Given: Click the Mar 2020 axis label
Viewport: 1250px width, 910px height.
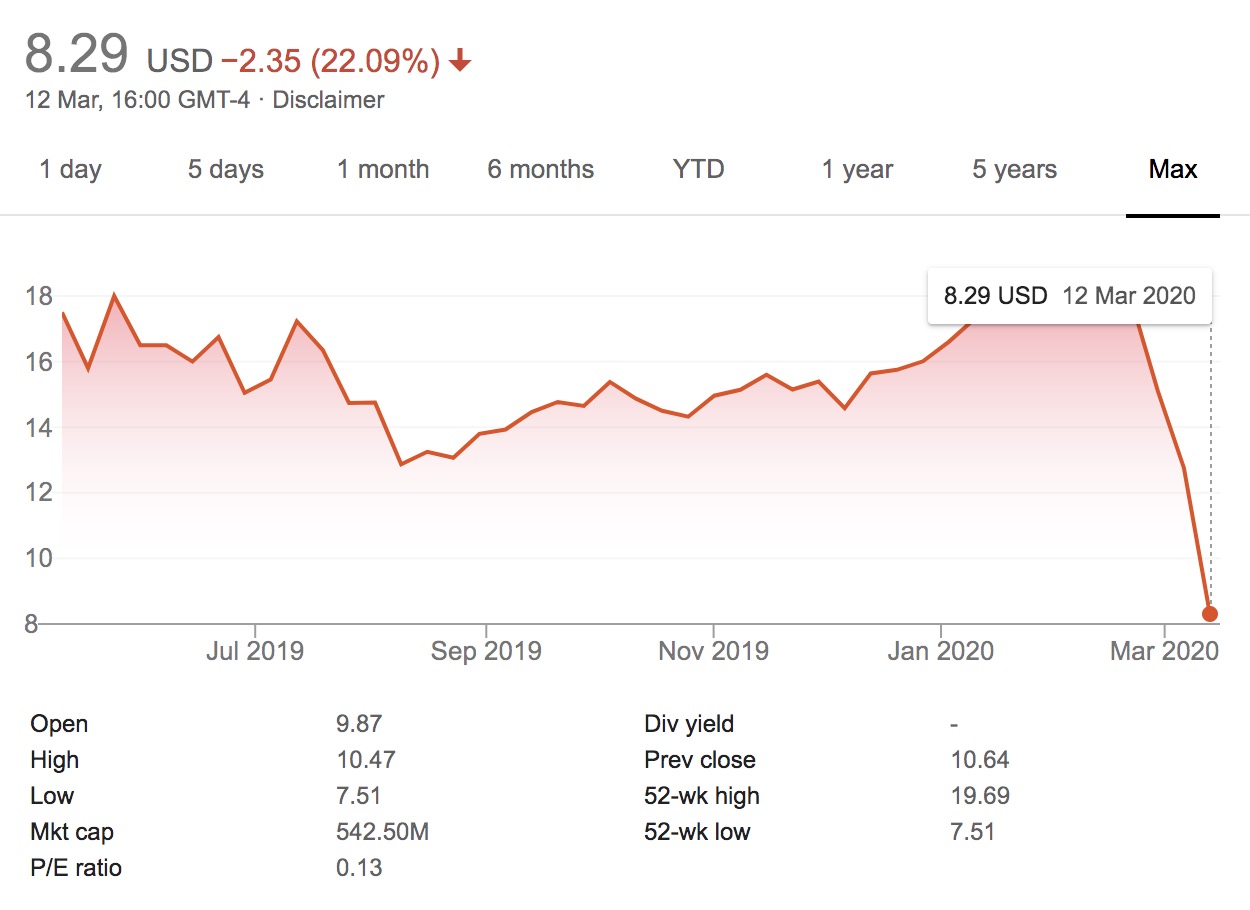Looking at the screenshot, I should tap(1164, 652).
